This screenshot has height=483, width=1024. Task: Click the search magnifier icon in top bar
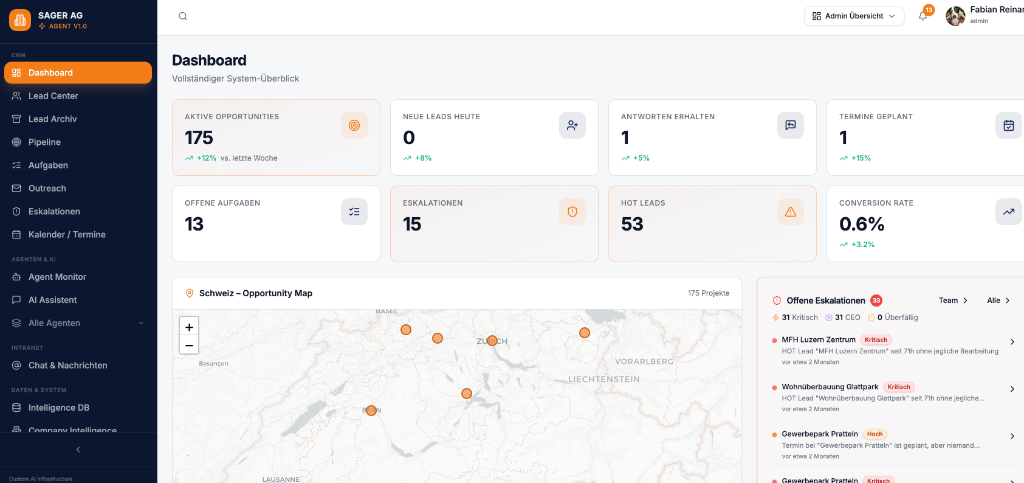[x=183, y=16]
